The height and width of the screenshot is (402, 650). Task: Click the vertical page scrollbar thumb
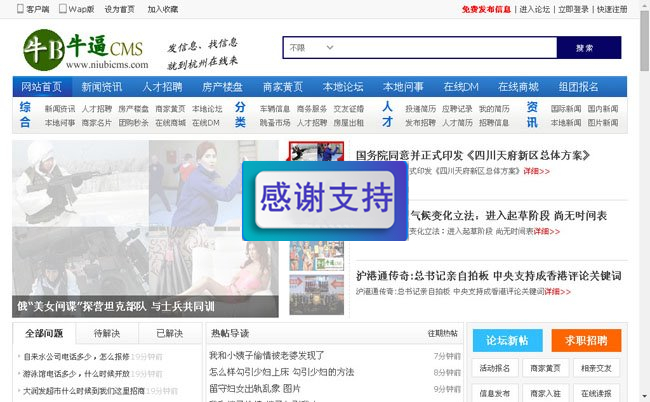coord(645,41)
